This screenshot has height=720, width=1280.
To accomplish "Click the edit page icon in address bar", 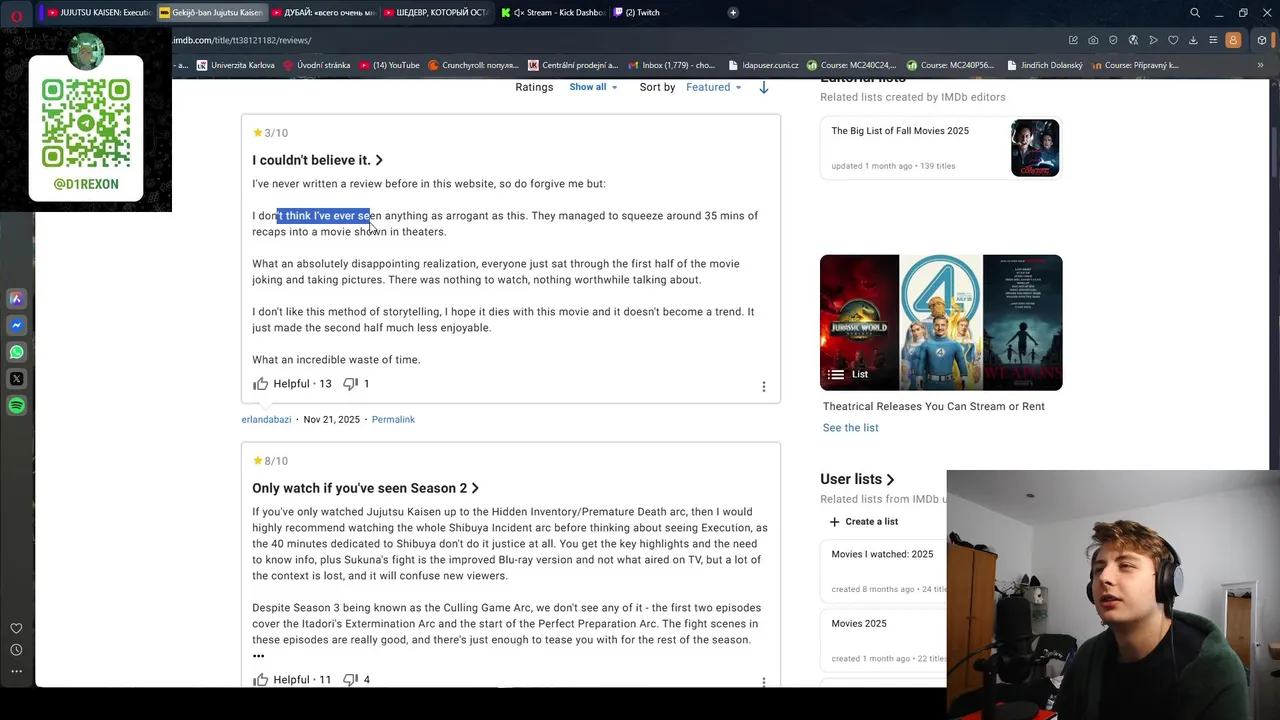I will (x=1073, y=40).
